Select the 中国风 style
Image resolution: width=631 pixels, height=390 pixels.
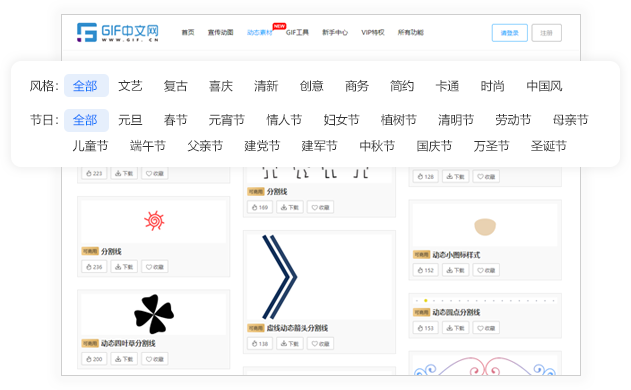544,86
